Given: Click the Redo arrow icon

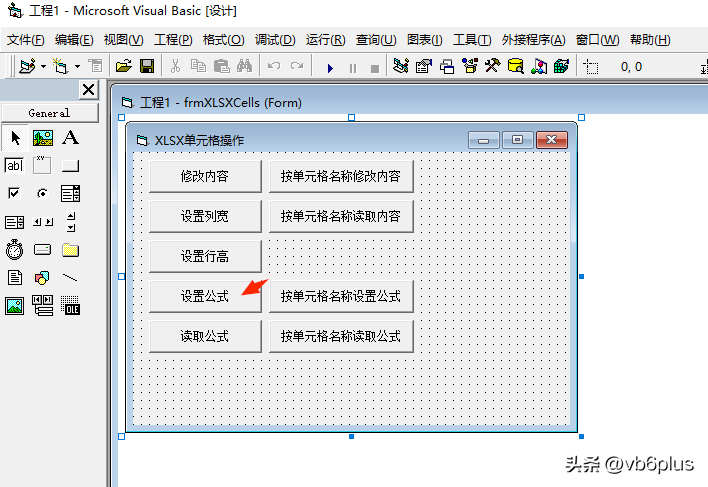Looking at the screenshot, I should point(297,67).
